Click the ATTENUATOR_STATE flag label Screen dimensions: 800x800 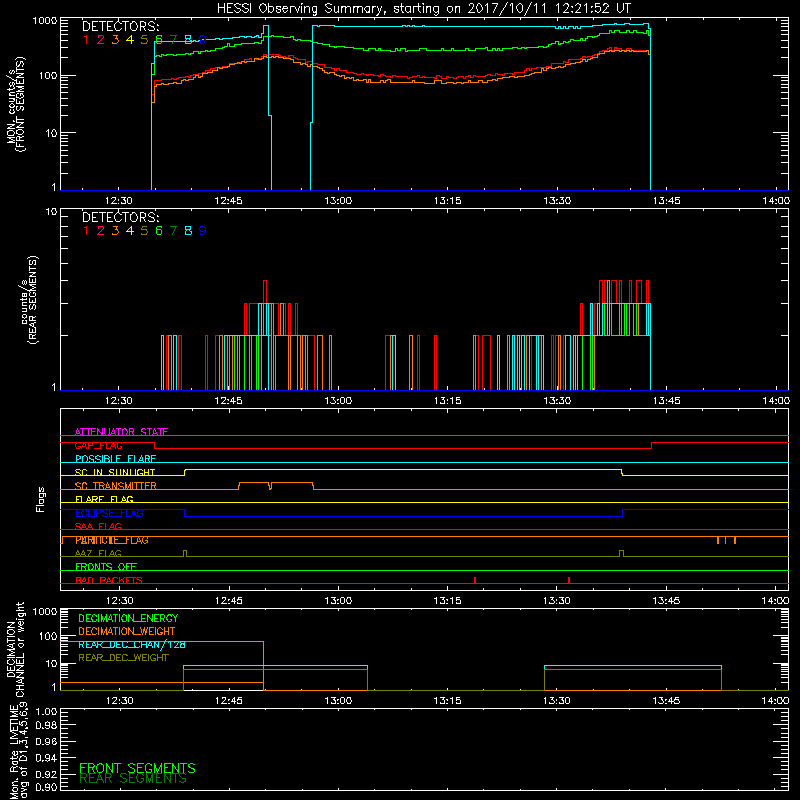pos(121,432)
